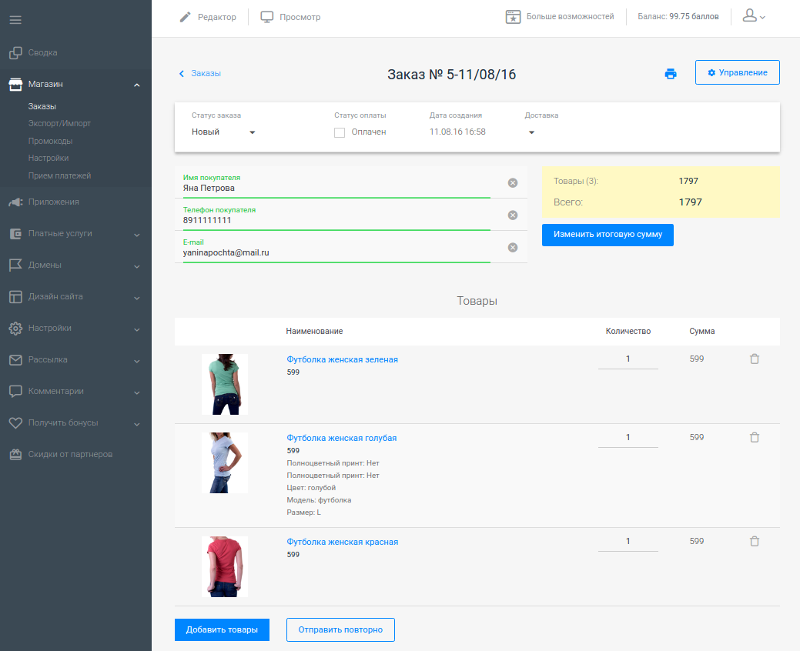Screen dimensions: 800x651
Task: Expand the Комментарии chevron
Action: [137, 392]
